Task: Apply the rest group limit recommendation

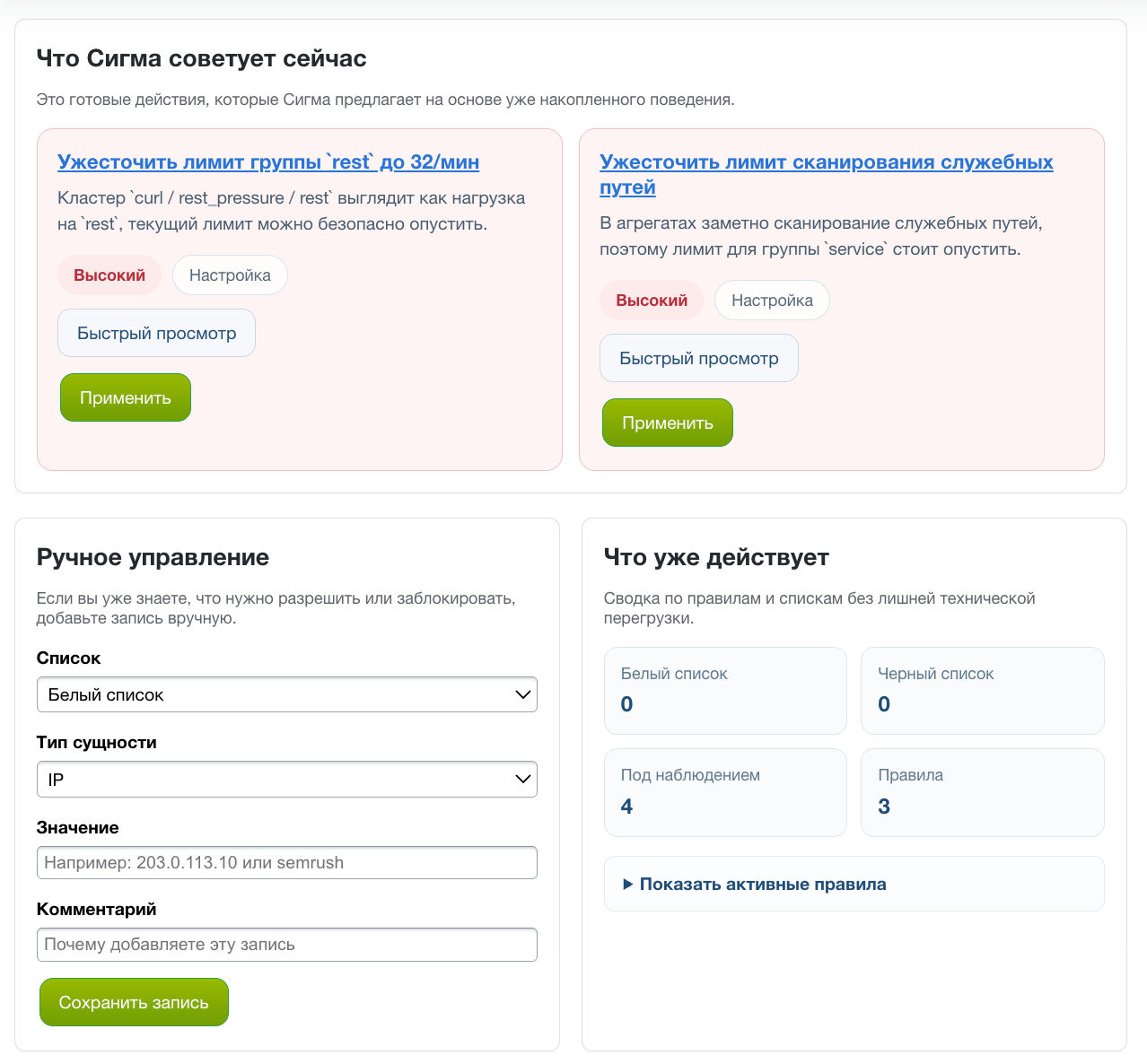Action: 126,397
